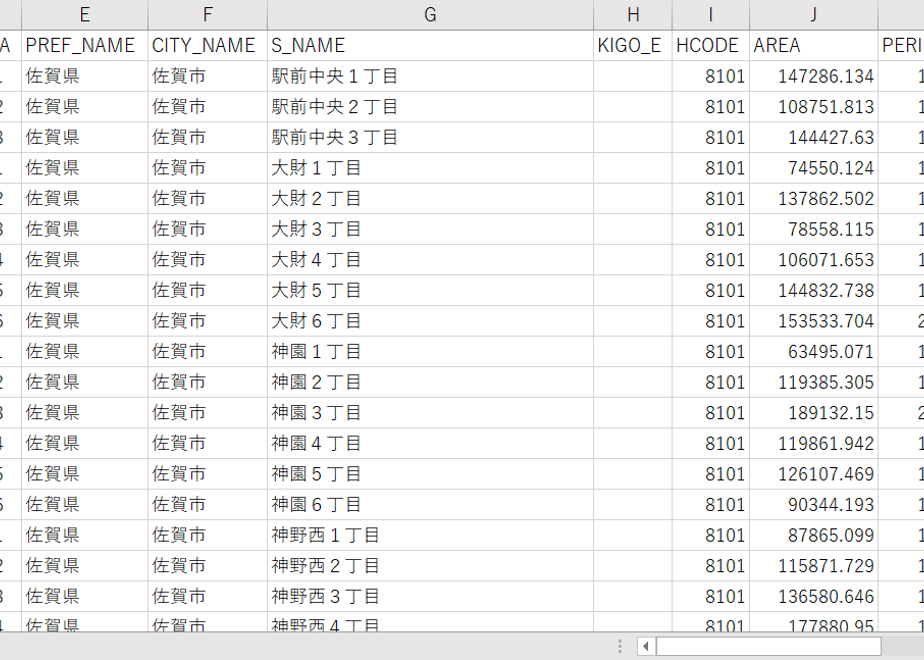Select cell 神園３丁目

coord(430,413)
